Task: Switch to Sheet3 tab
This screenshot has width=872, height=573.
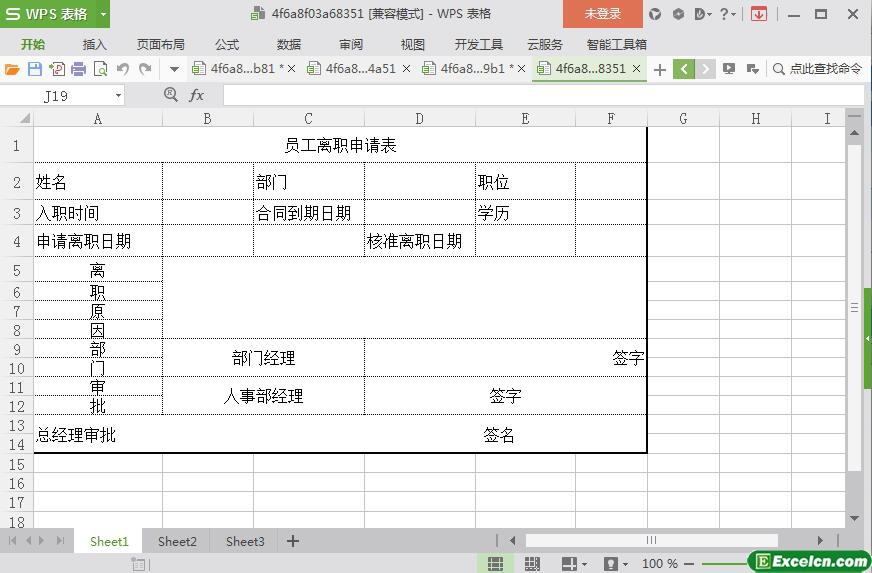Action: pyautogui.click(x=245, y=541)
